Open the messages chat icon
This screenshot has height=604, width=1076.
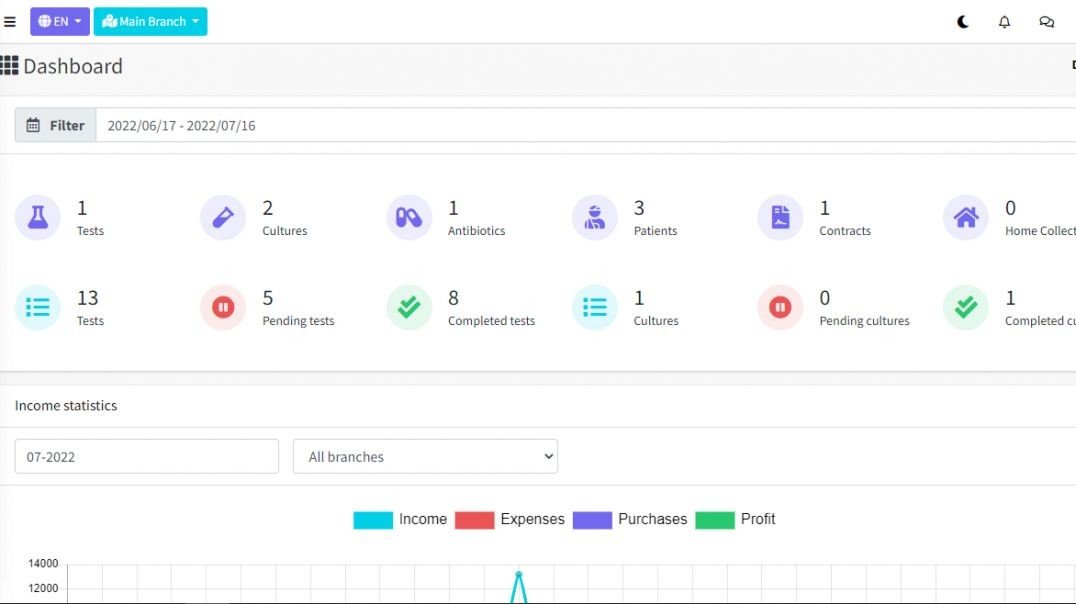point(1046,21)
